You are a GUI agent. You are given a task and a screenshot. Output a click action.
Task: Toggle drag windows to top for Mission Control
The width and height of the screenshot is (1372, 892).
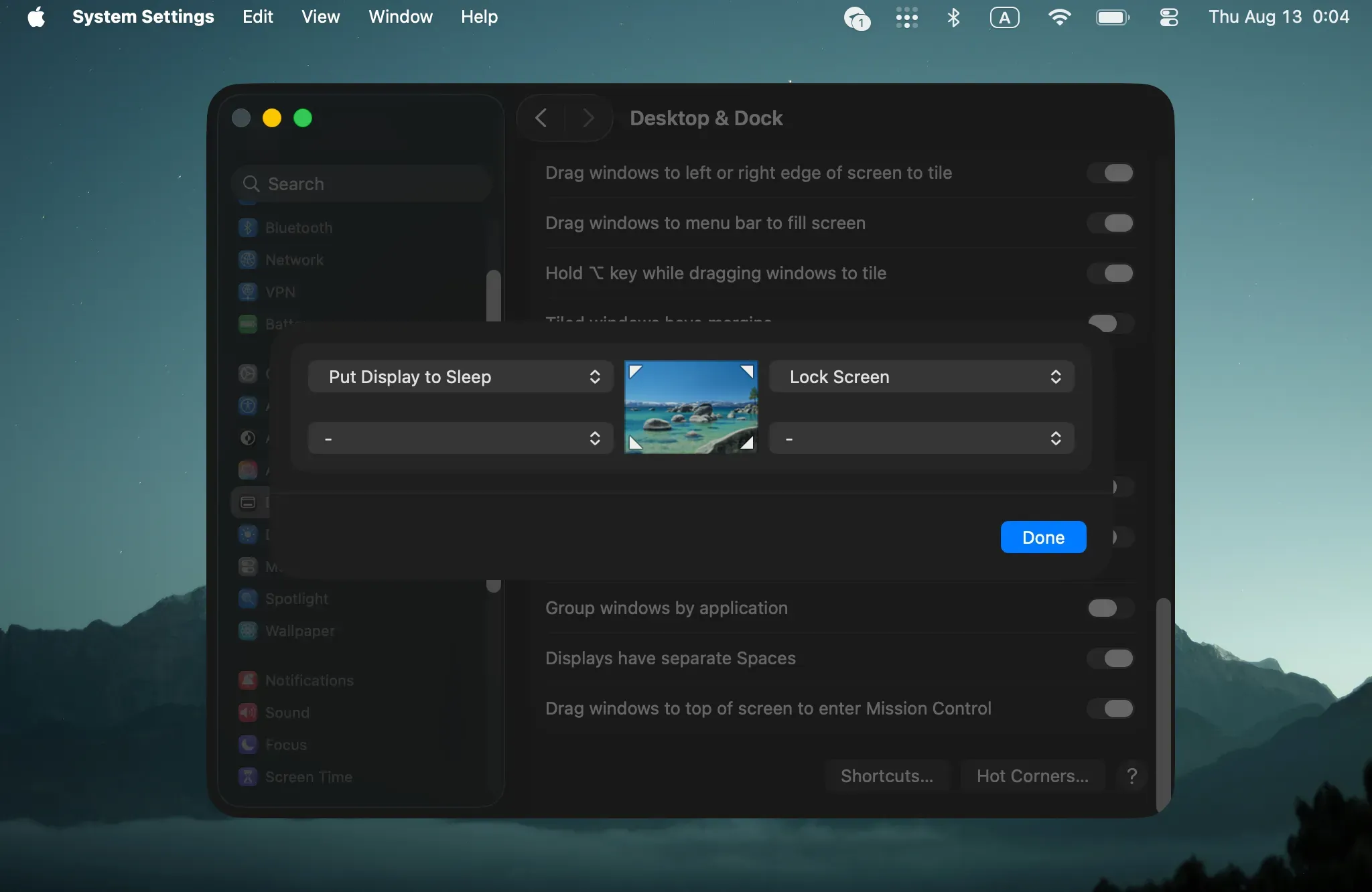1110,709
